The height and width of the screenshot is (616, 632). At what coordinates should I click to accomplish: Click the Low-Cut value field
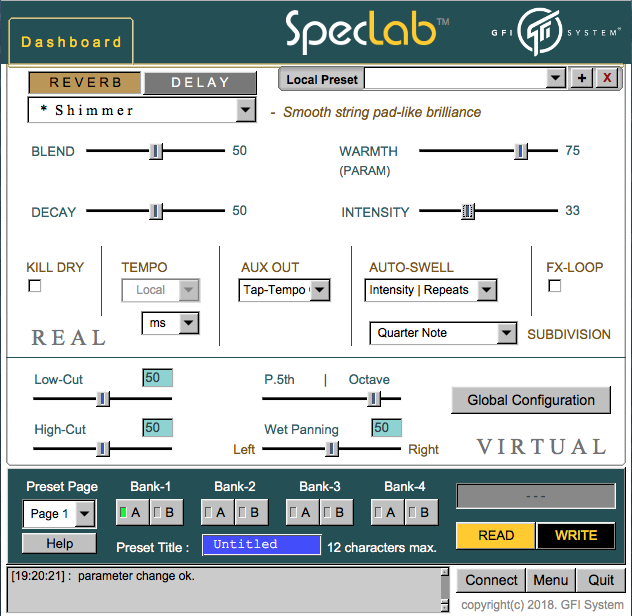coord(158,378)
